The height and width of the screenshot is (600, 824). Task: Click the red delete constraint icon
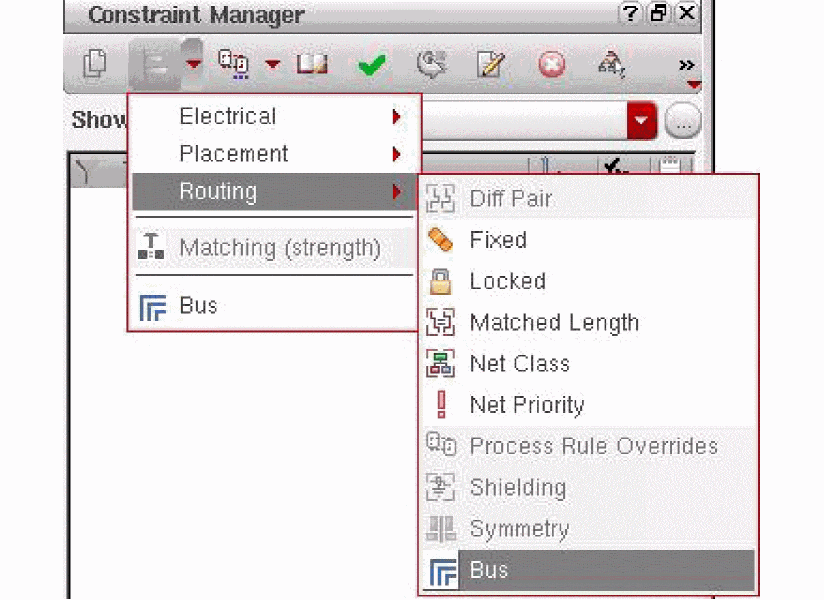[x=552, y=65]
